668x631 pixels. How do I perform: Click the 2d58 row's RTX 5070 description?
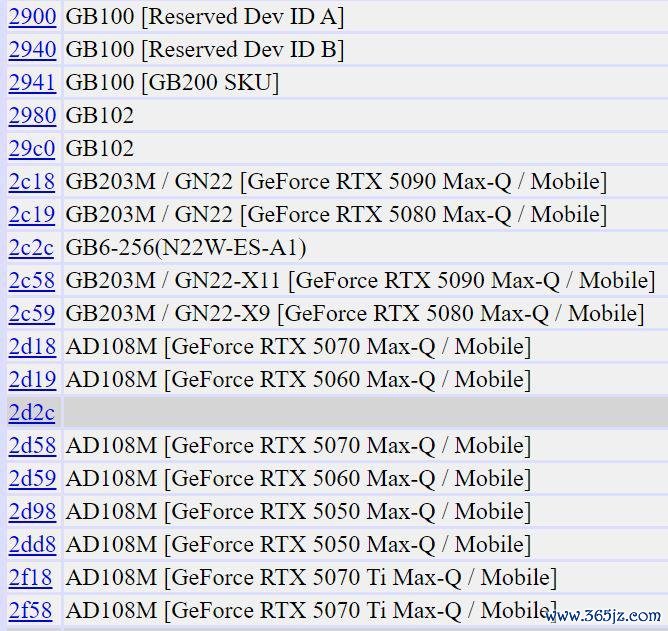pyautogui.click(x=299, y=446)
